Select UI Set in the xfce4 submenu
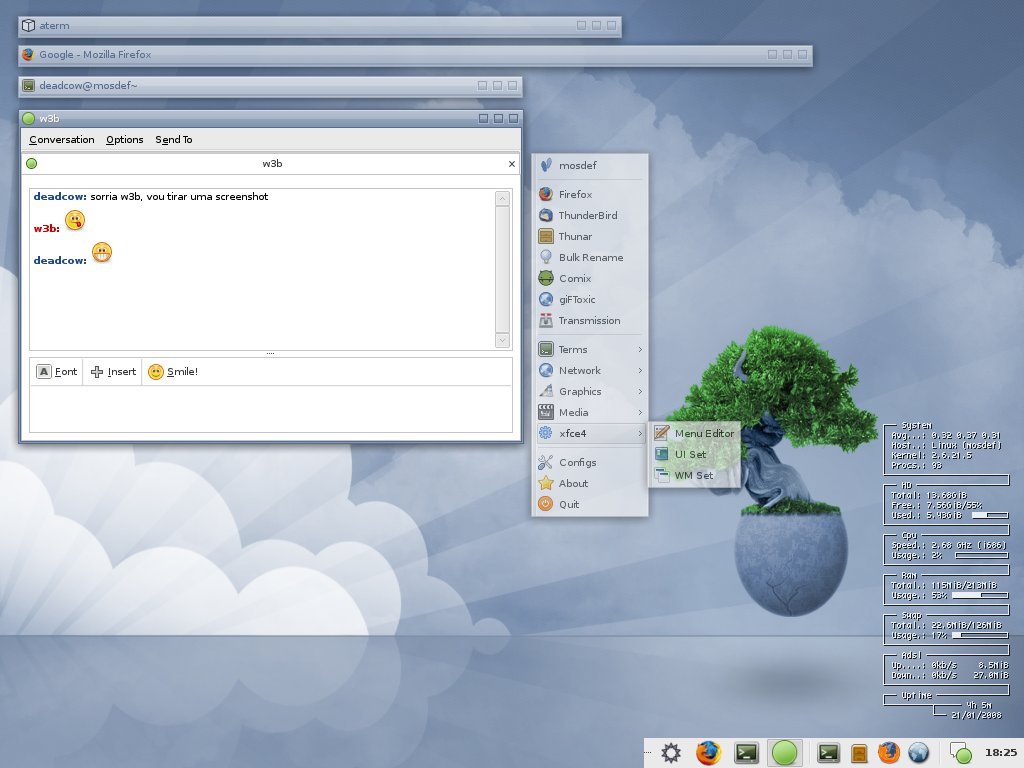1024x768 pixels. pos(695,454)
